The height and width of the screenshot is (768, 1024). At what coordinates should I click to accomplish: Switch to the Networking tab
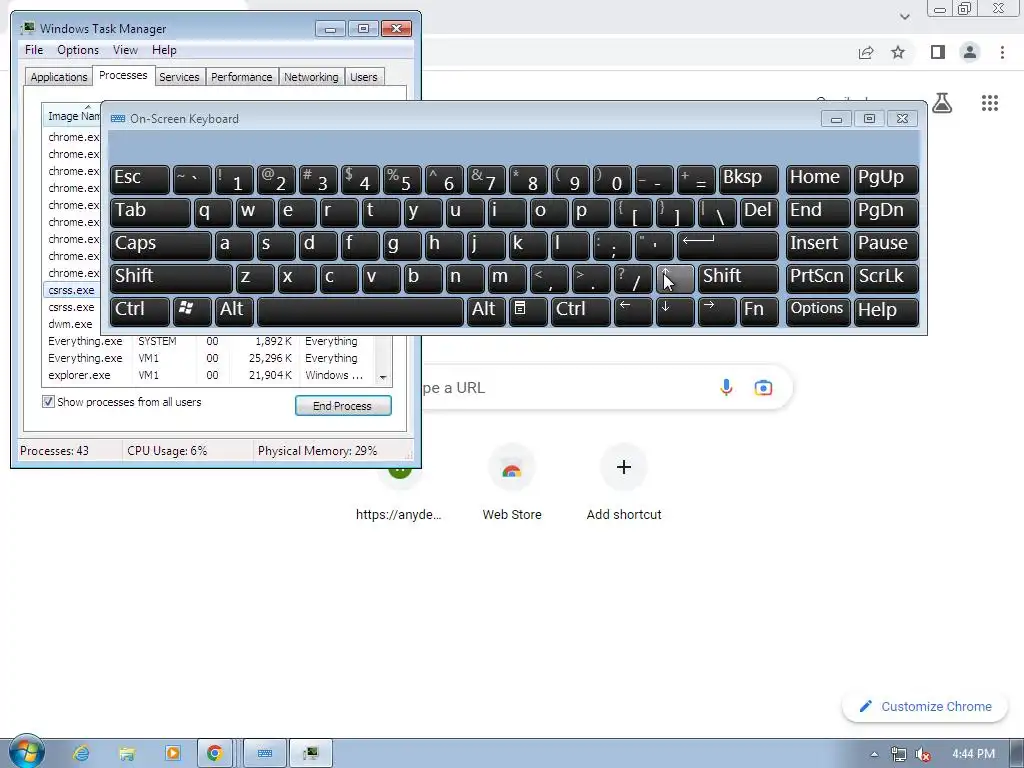[x=311, y=77]
